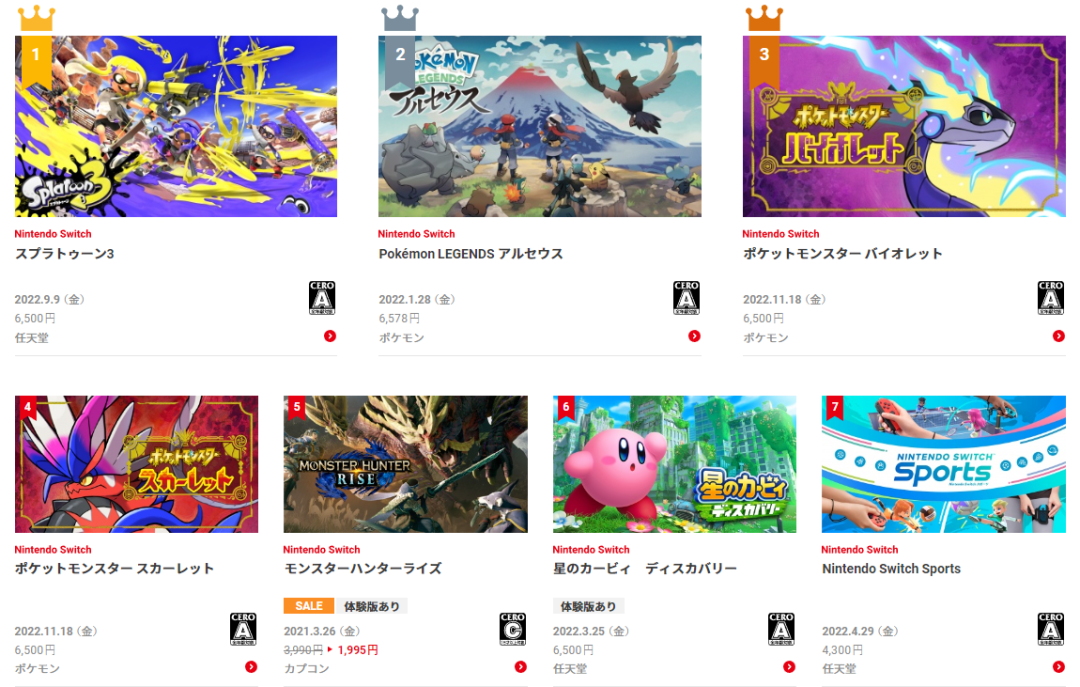Viewport: 1080px width, 687px height.
Task: Click the ポケットモンスター スカーレット title text
Action: (114, 568)
